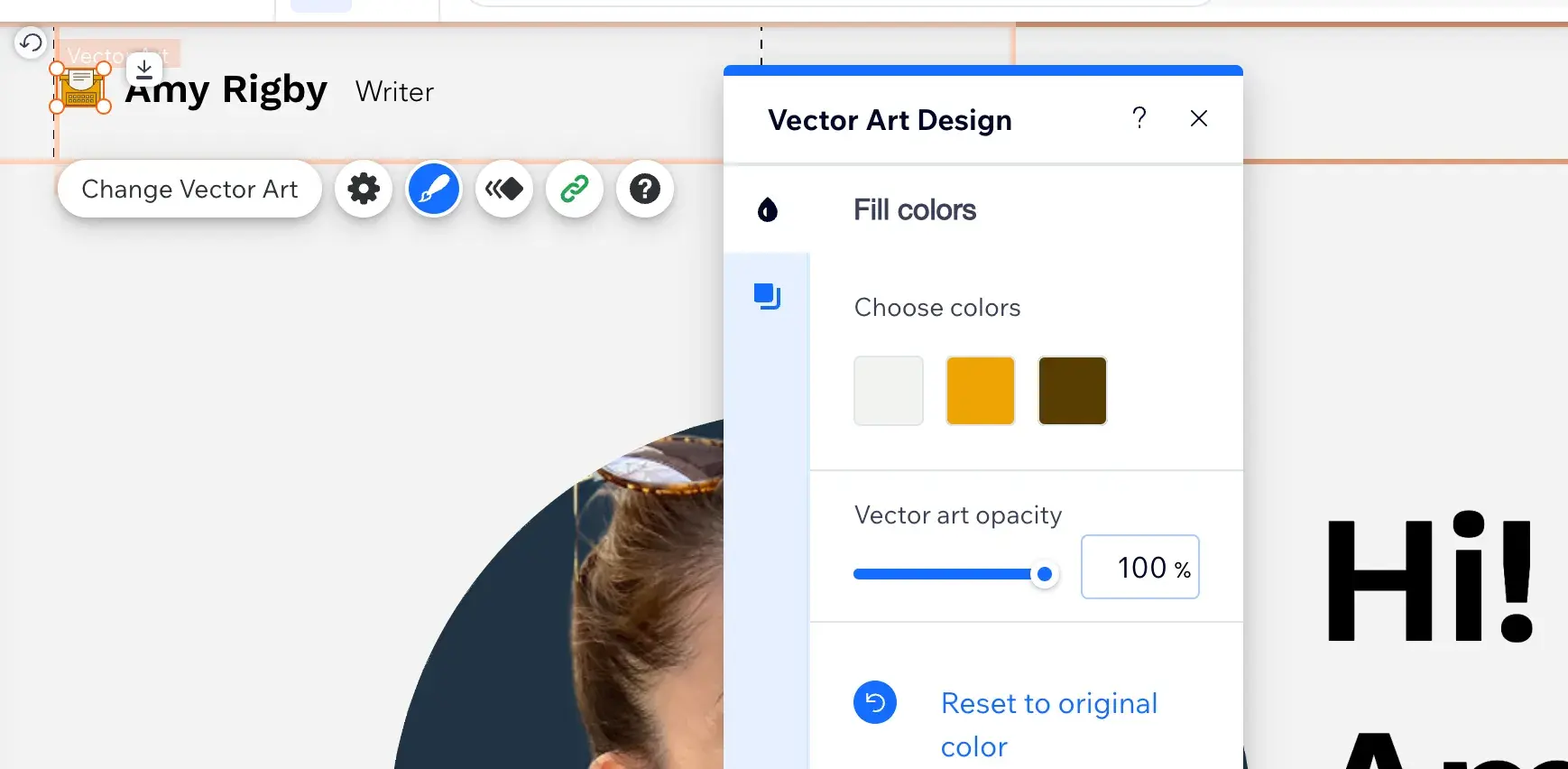Click the opacity percentage input field
The width and height of the screenshot is (1568, 769).
click(1140, 567)
